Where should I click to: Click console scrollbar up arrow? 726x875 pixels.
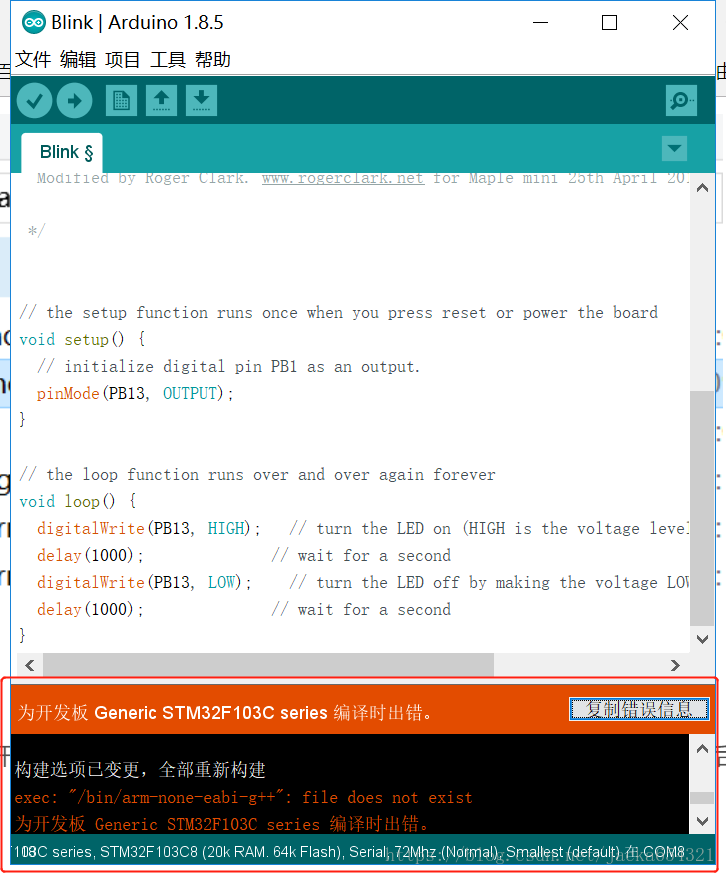703,749
